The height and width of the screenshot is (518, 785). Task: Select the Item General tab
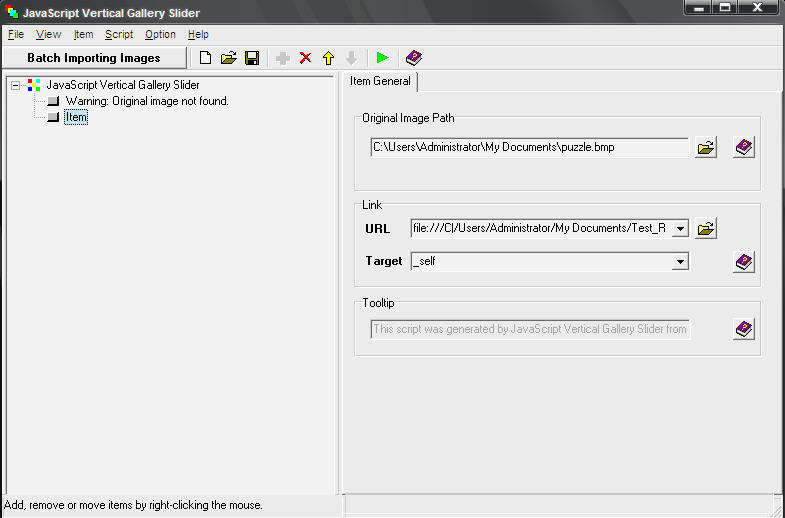point(380,81)
